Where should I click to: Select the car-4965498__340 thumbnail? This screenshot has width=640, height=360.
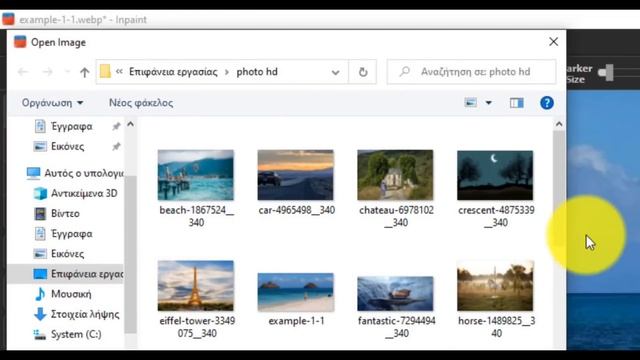click(x=296, y=175)
